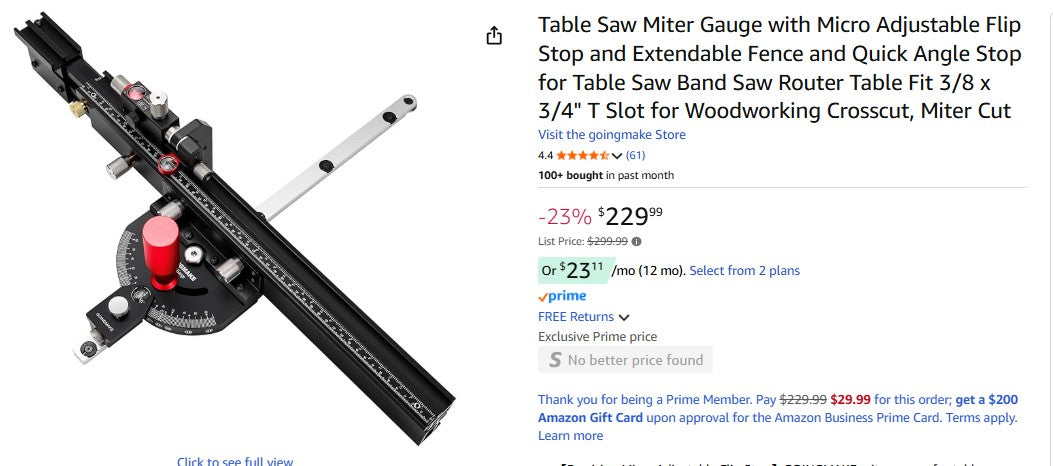The width and height of the screenshot is (1053, 466).
Task: Open the miter gauge product image
Action: click(230, 230)
